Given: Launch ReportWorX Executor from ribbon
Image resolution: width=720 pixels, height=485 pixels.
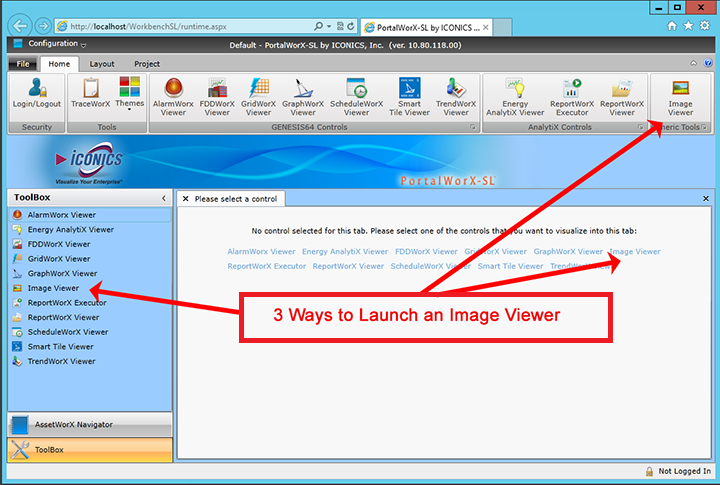Looking at the screenshot, I should (572, 97).
